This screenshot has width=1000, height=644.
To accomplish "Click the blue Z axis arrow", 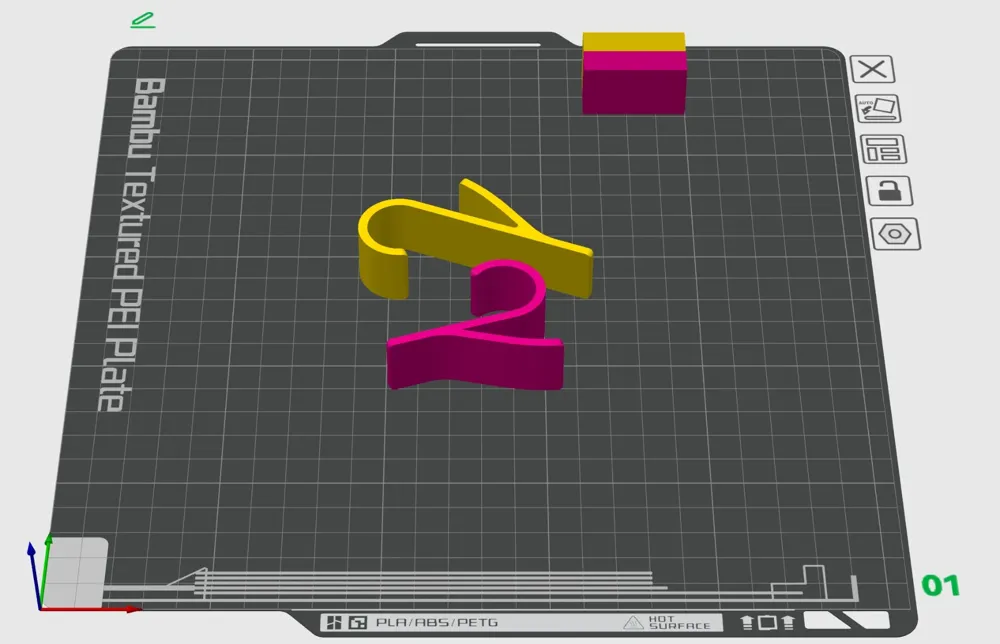I will pyautogui.click(x=34, y=574).
